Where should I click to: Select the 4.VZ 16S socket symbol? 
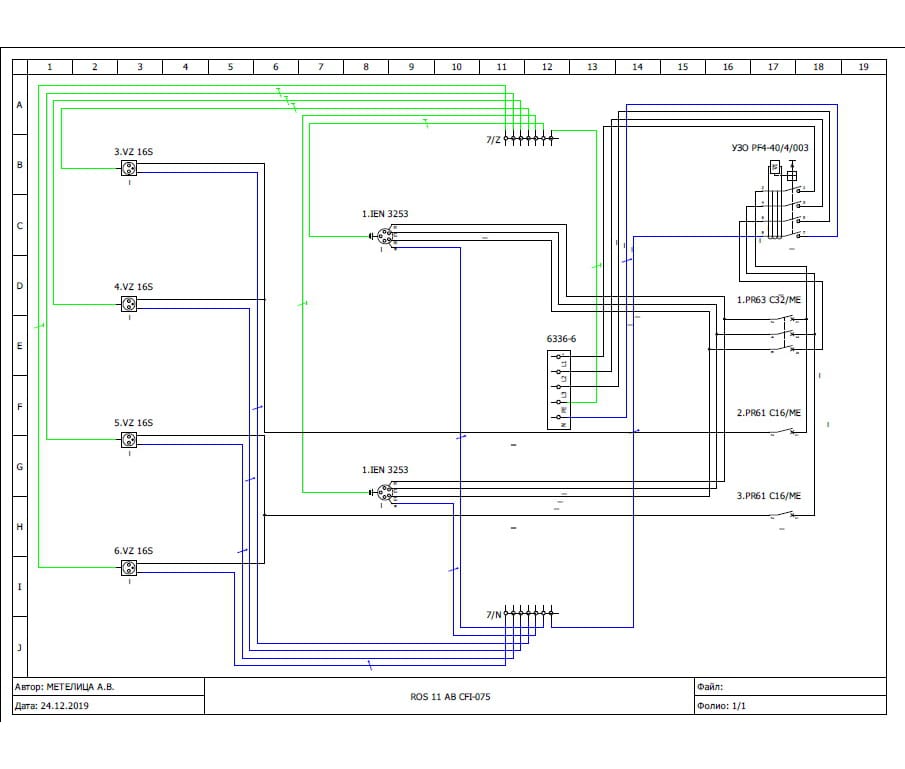tap(129, 304)
